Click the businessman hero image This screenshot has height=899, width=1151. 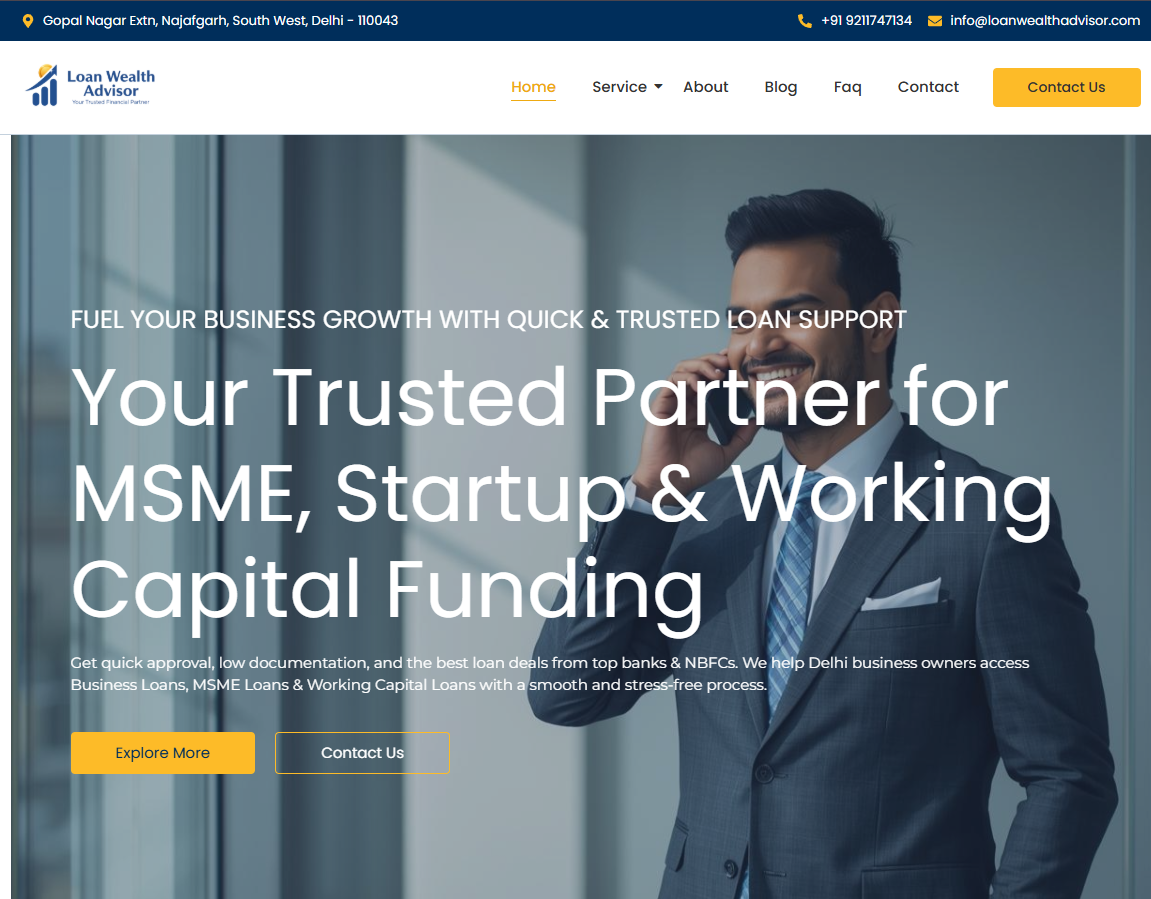pos(900,700)
